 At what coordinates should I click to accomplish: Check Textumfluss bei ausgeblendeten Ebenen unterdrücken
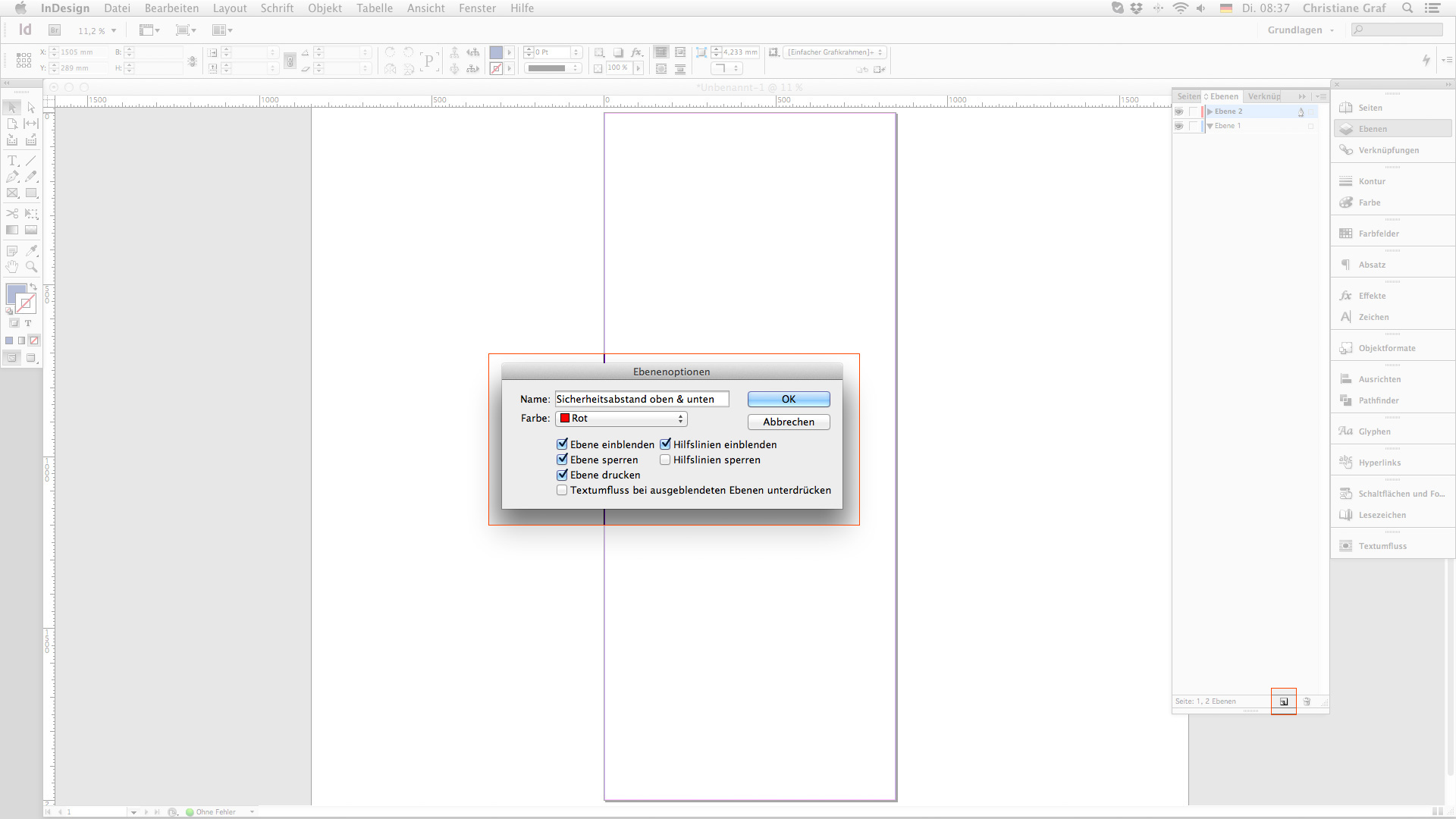click(x=562, y=490)
